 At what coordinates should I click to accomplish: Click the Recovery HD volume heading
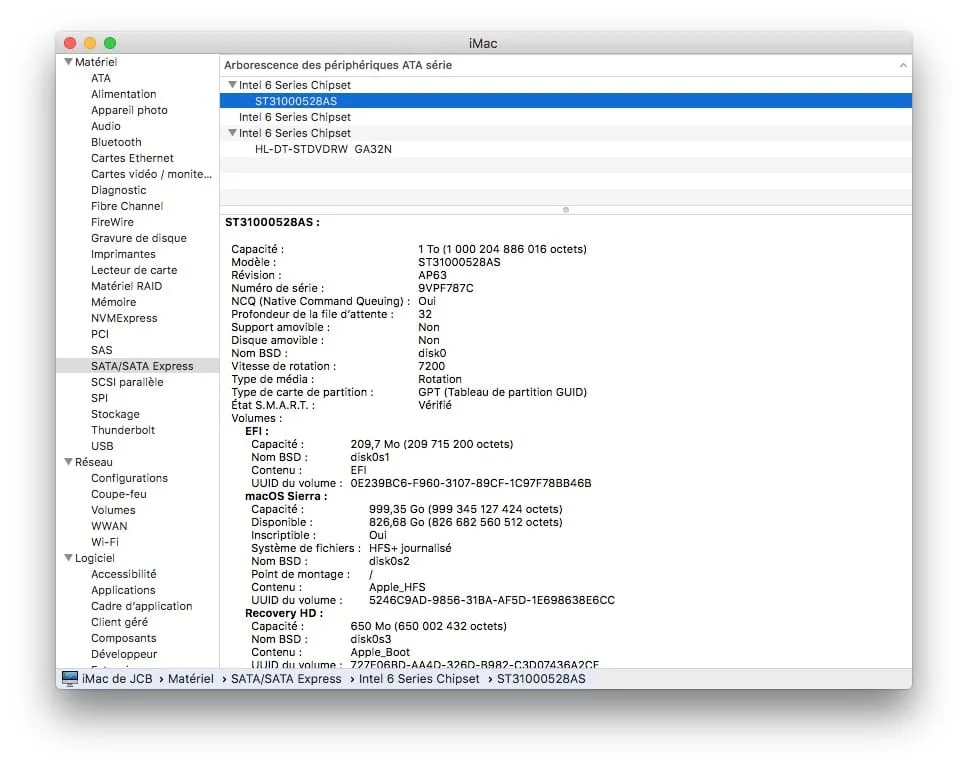pos(284,613)
